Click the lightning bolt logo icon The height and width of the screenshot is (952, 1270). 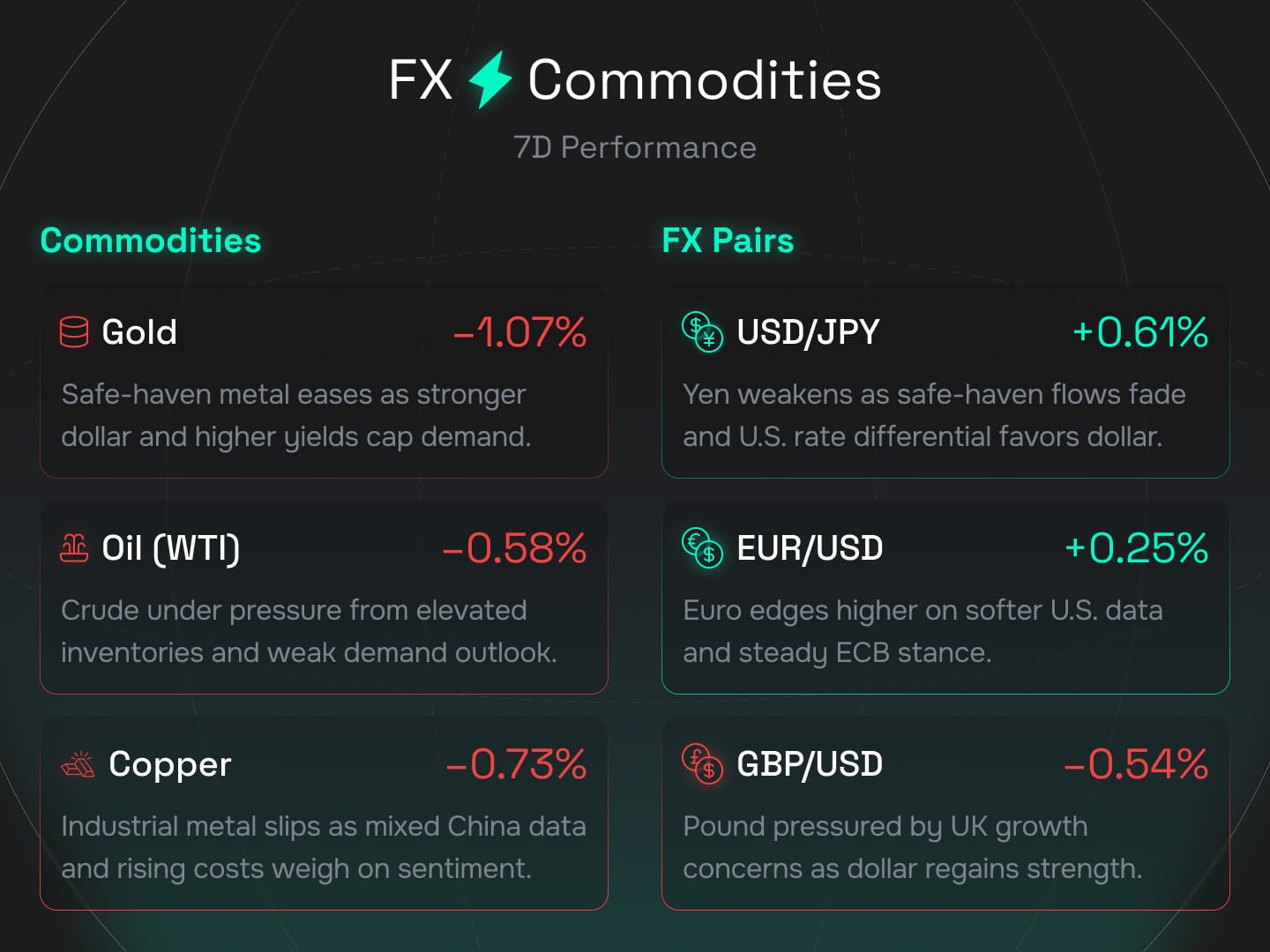[x=489, y=79]
